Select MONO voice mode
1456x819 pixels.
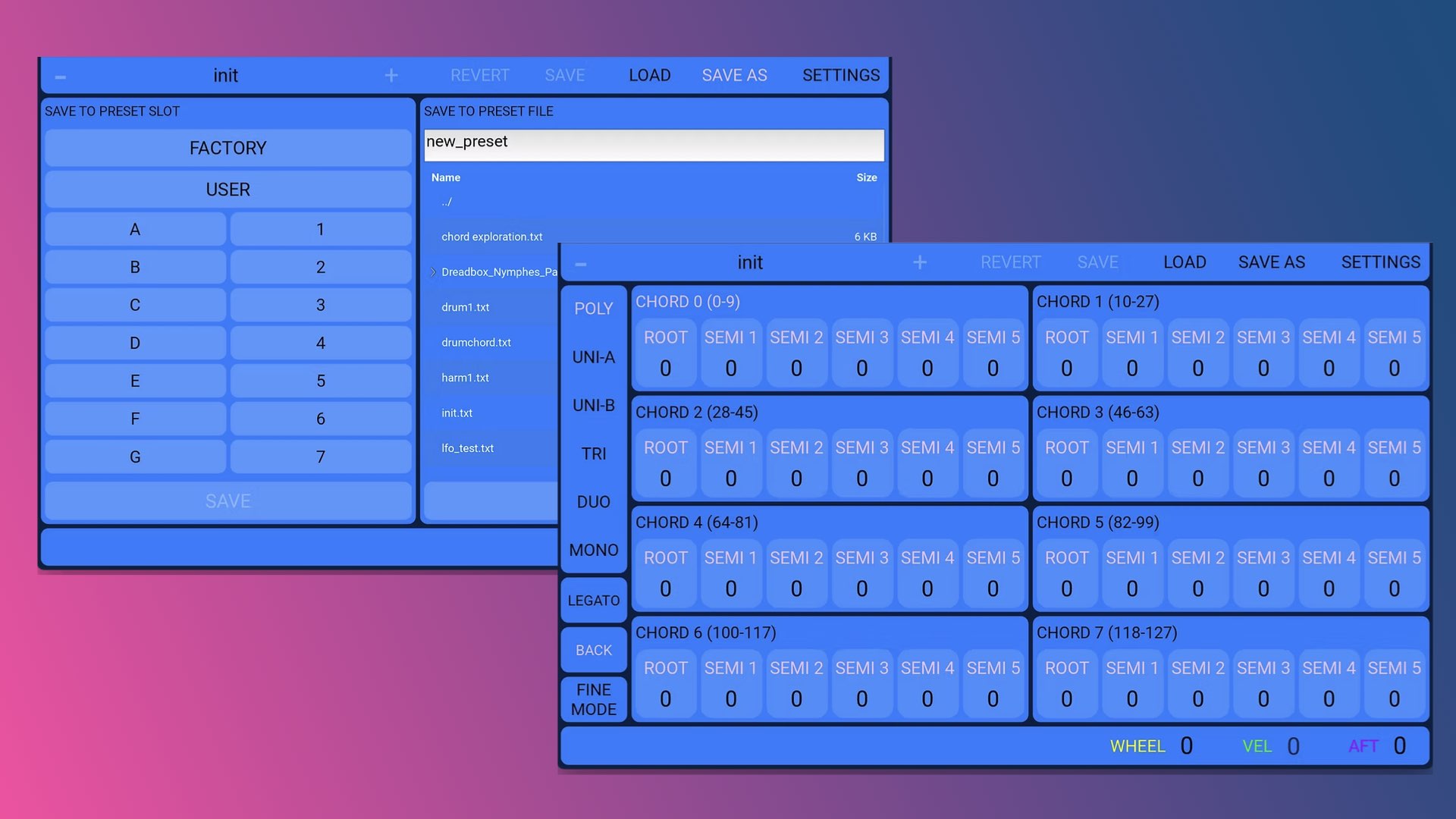(x=594, y=550)
